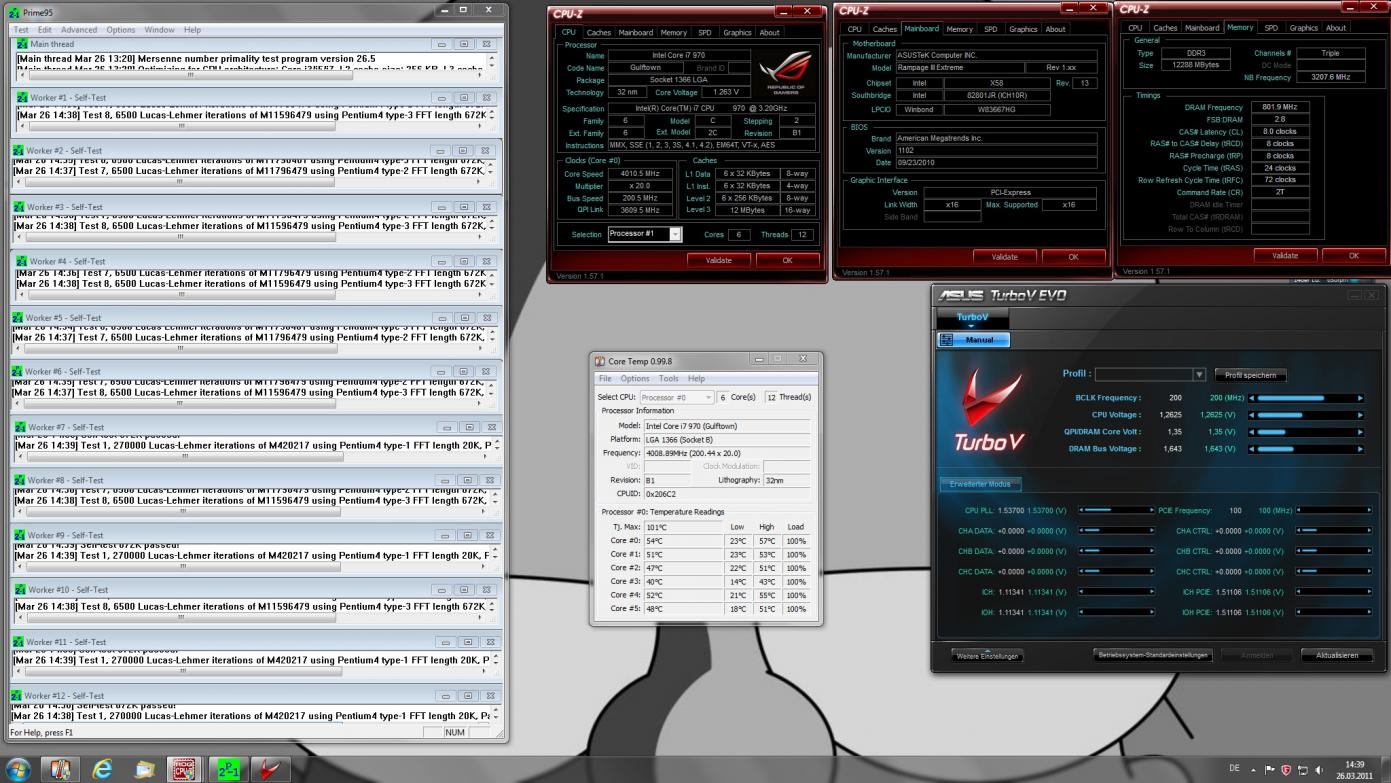Adjust the QPI/DRAM Core Volt slider
The width and height of the screenshot is (1391, 783).
[1305, 432]
